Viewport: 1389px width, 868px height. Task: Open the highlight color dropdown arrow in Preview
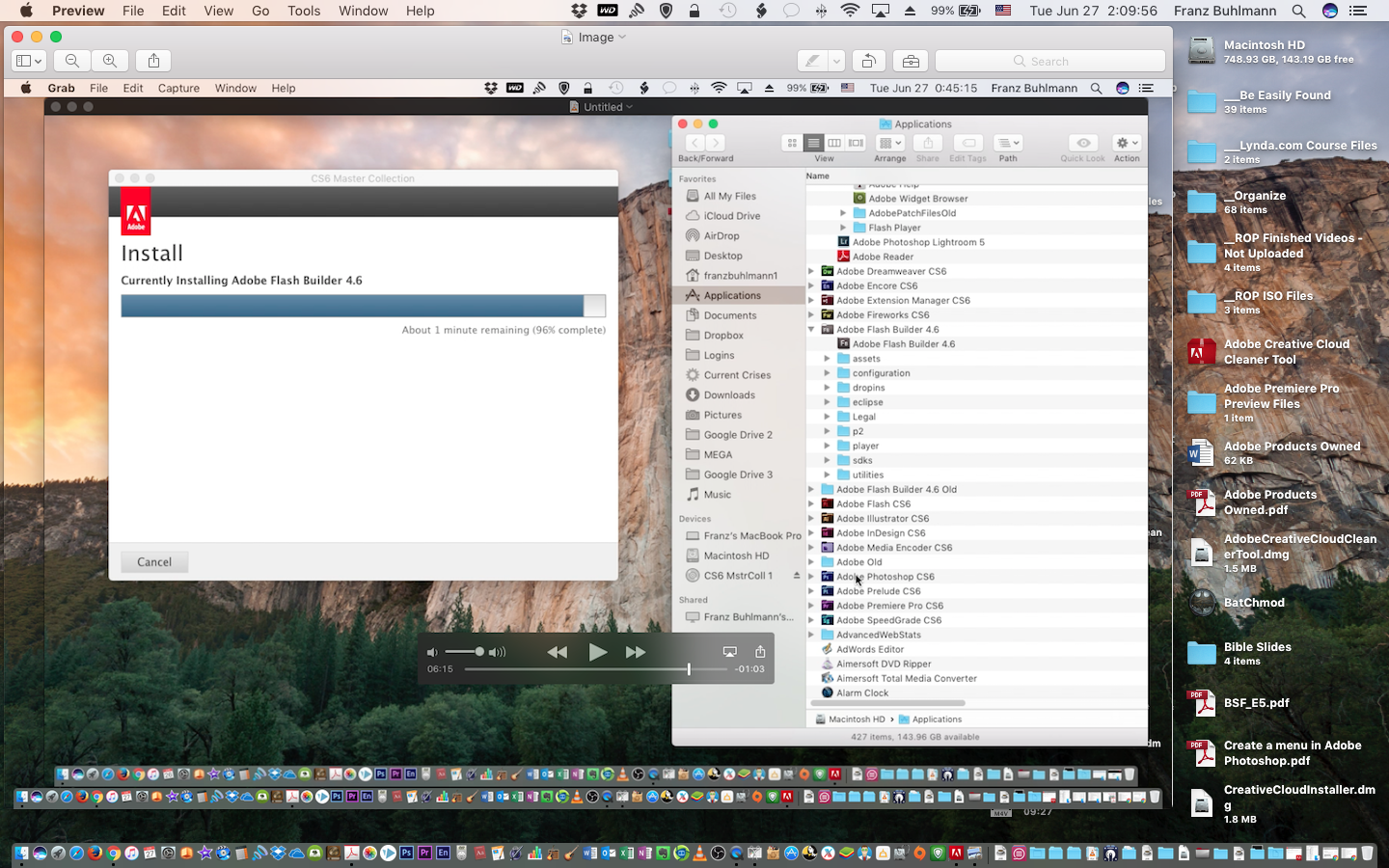click(x=836, y=61)
